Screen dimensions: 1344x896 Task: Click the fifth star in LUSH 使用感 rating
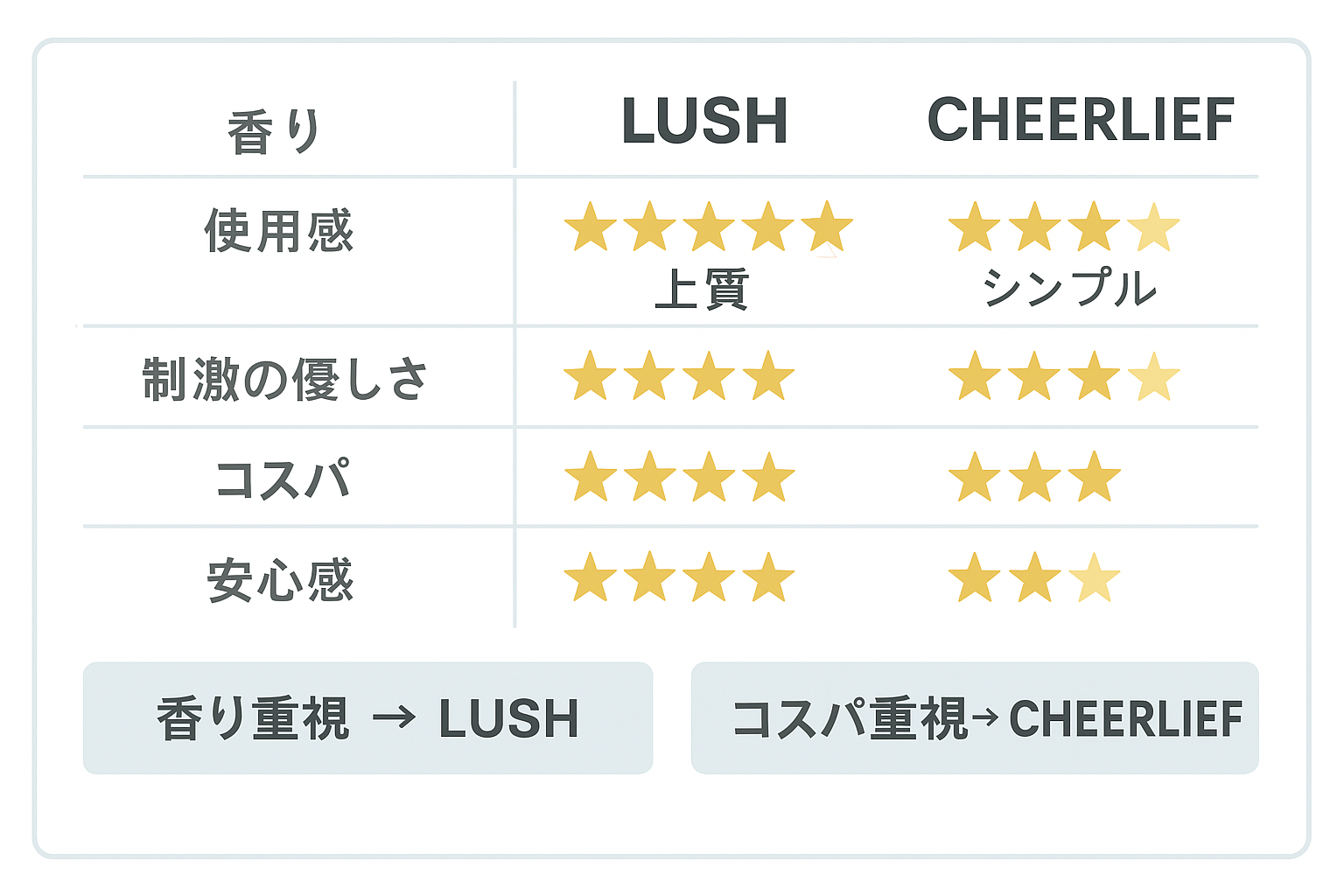[827, 227]
